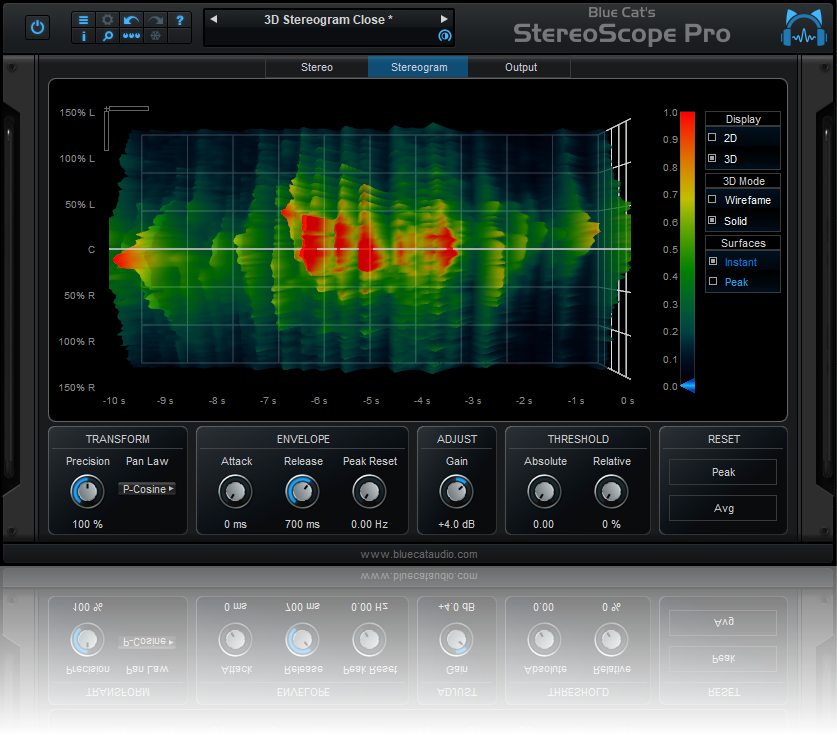Toggle the Peak surface checkbox

[x=713, y=282]
